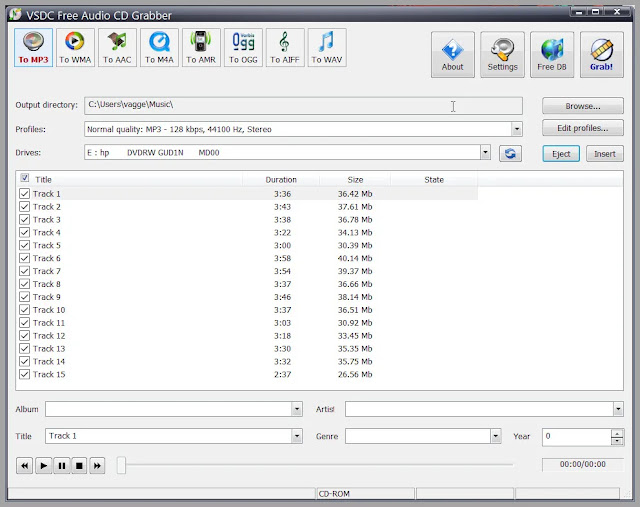Pick the To AAC format icon
The height and width of the screenshot is (507, 640).
pyautogui.click(x=117, y=47)
